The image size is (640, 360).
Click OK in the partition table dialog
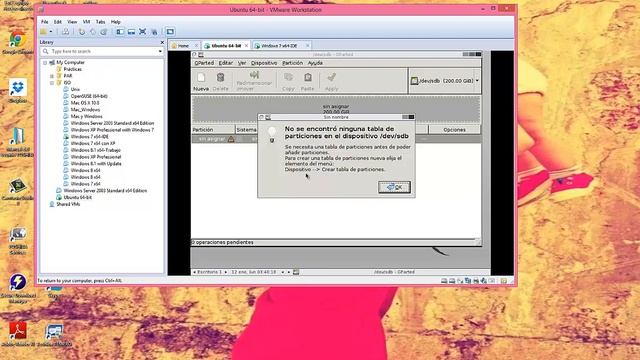(x=394, y=187)
